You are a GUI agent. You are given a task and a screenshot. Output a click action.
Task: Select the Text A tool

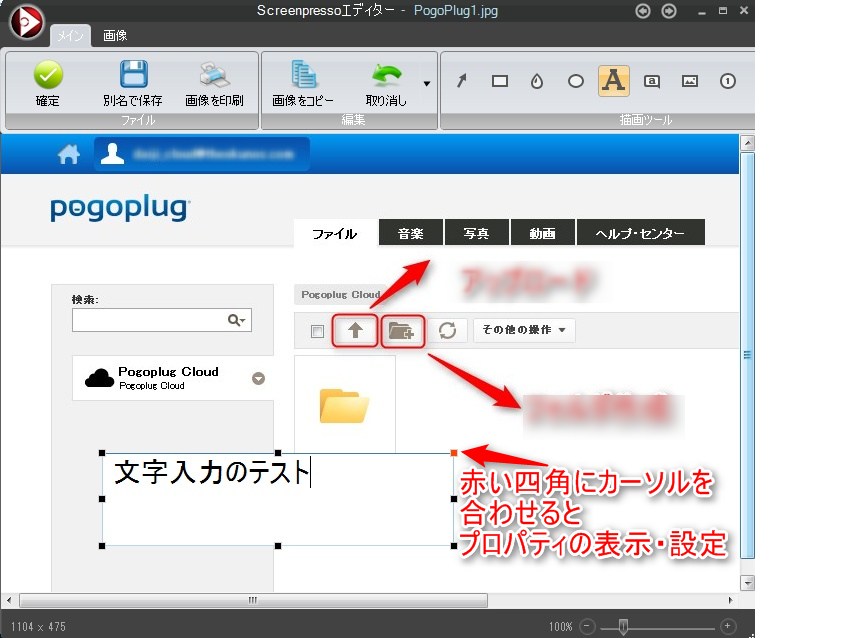(613, 81)
